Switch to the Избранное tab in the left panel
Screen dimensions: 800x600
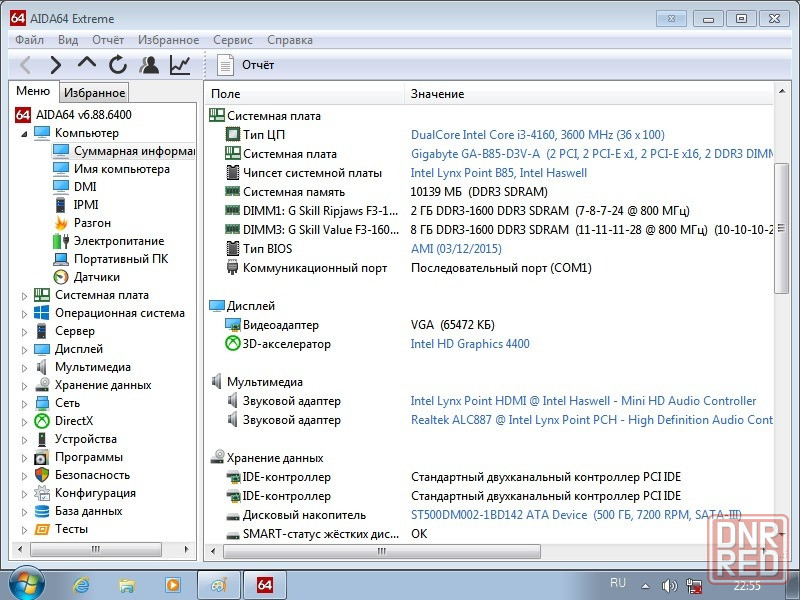(94, 93)
